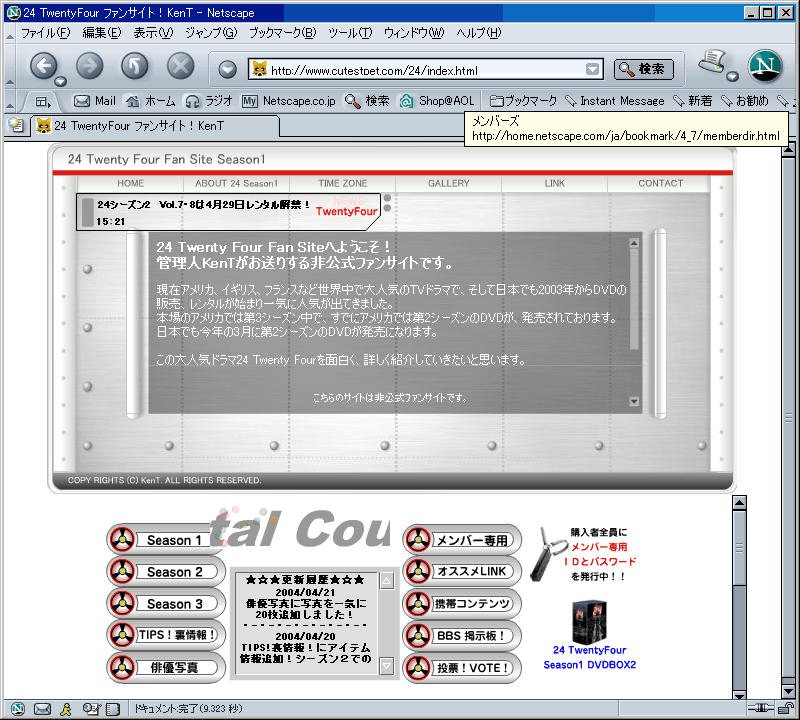Click in the URL address field
The height and width of the screenshot is (720, 800).
click(x=426, y=70)
